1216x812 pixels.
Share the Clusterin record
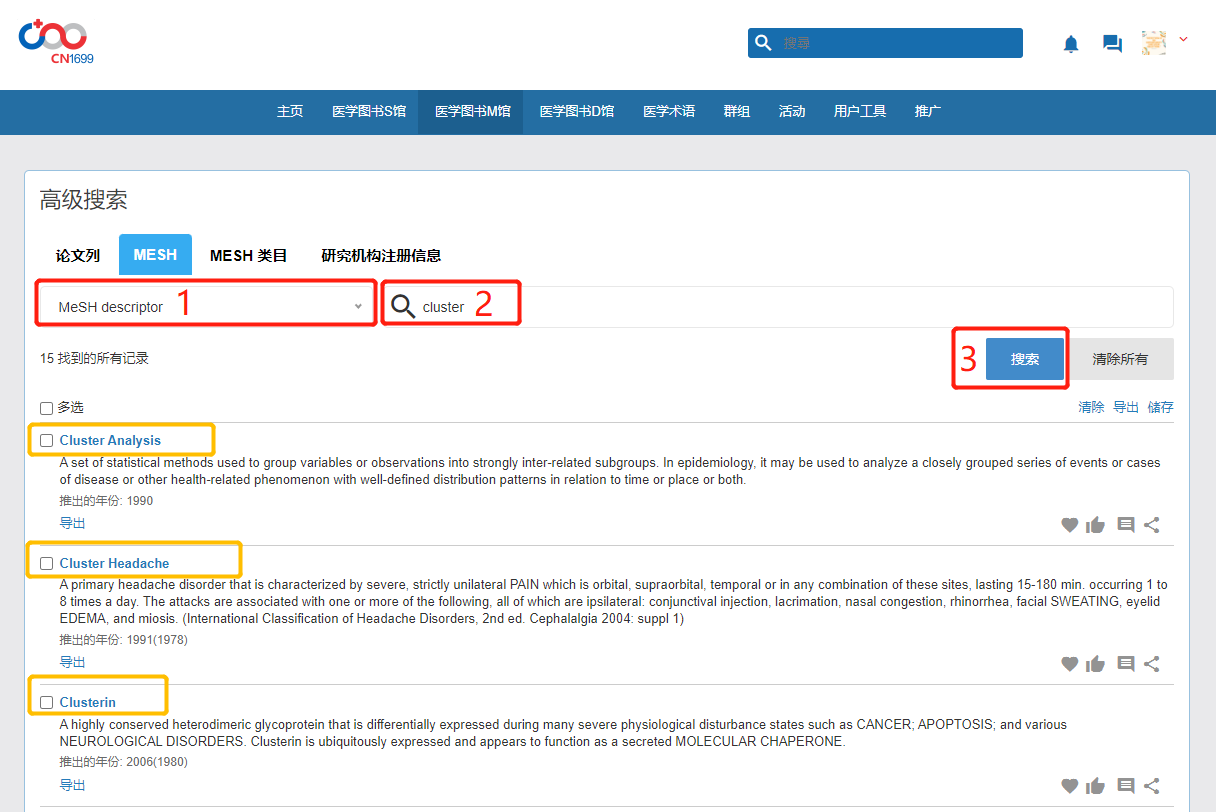click(x=1152, y=786)
